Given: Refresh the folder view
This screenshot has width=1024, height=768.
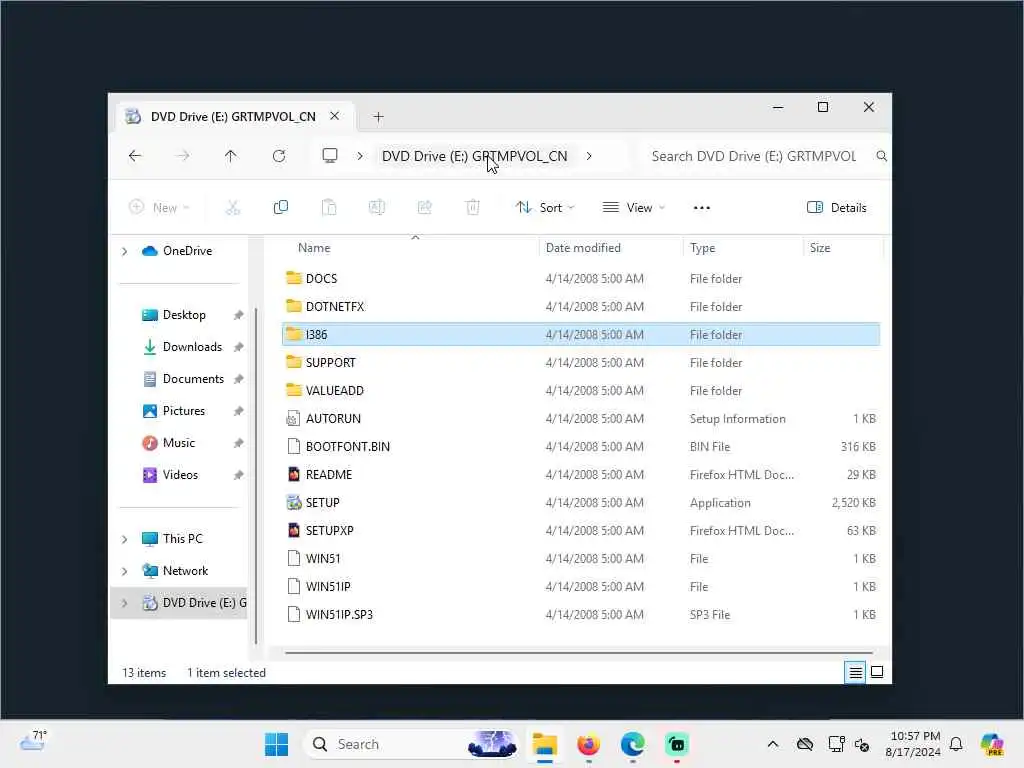Looking at the screenshot, I should pyautogui.click(x=279, y=156).
